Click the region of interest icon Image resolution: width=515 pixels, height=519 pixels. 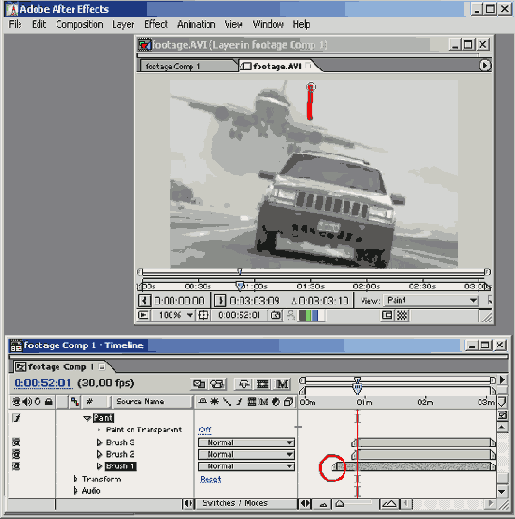pyautogui.click(x=387, y=315)
